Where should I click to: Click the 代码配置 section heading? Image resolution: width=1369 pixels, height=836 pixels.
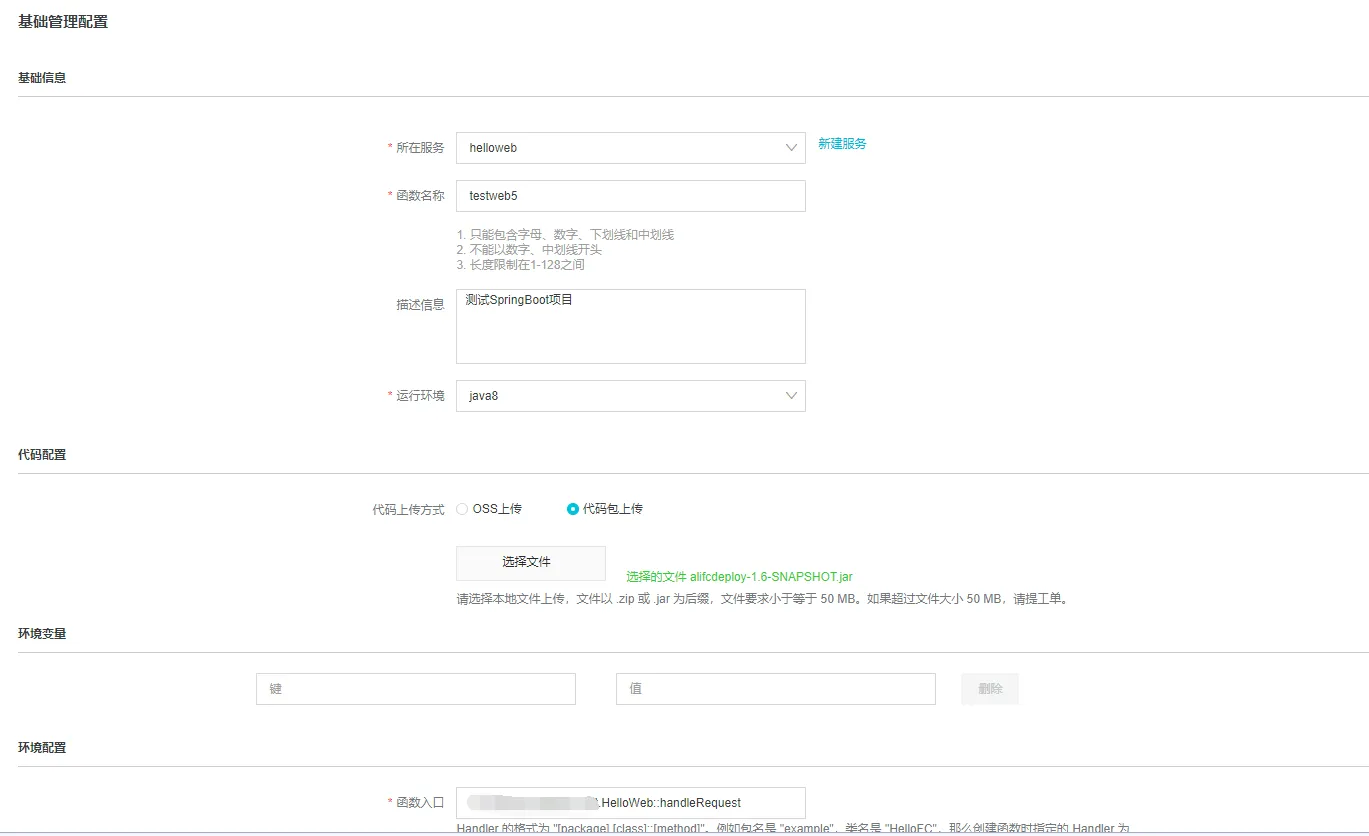click(x=42, y=455)
